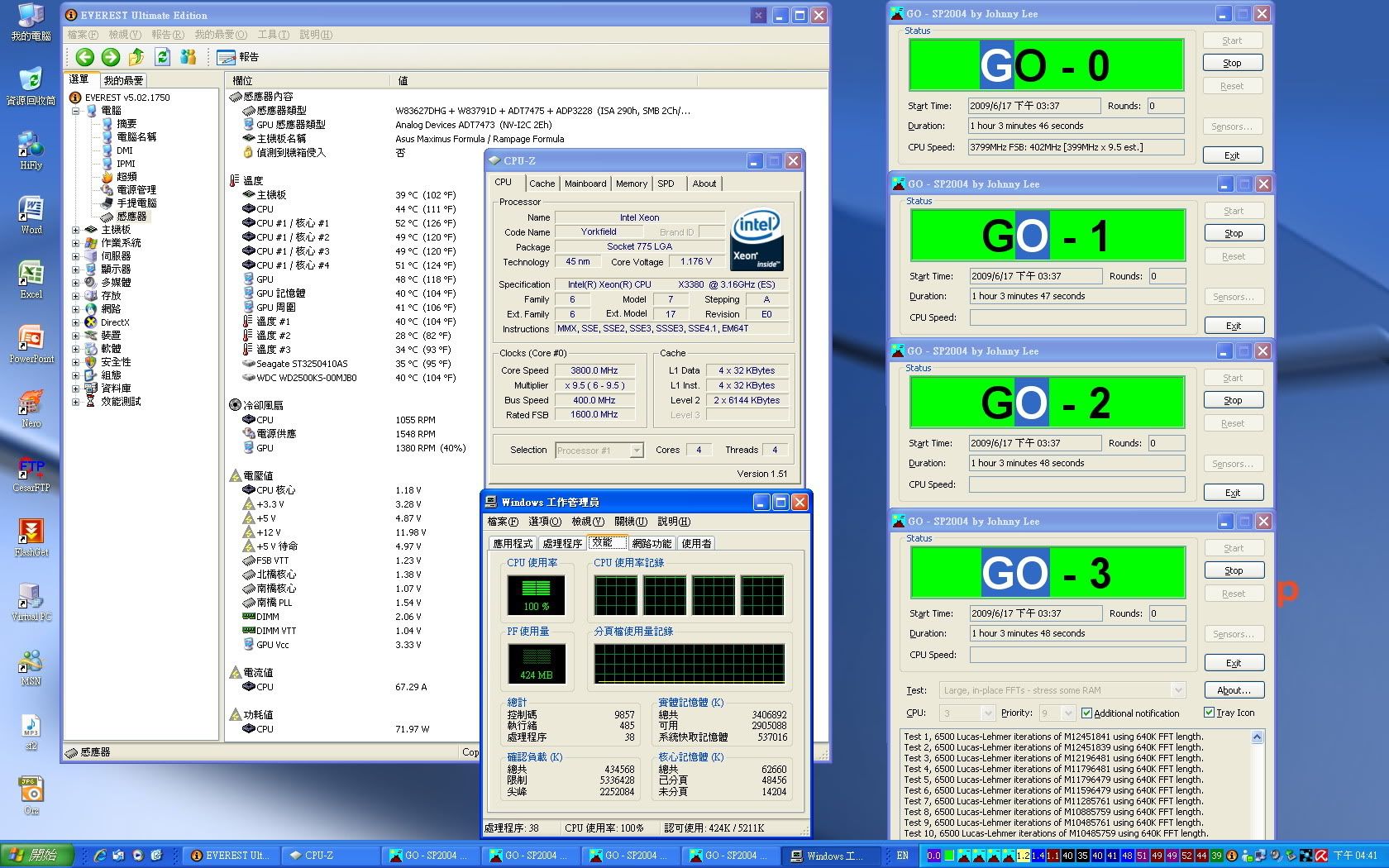Open the FlashGet desktop shortcut
The width and height of the screenshot is (1389, 868).
point(31,538)
